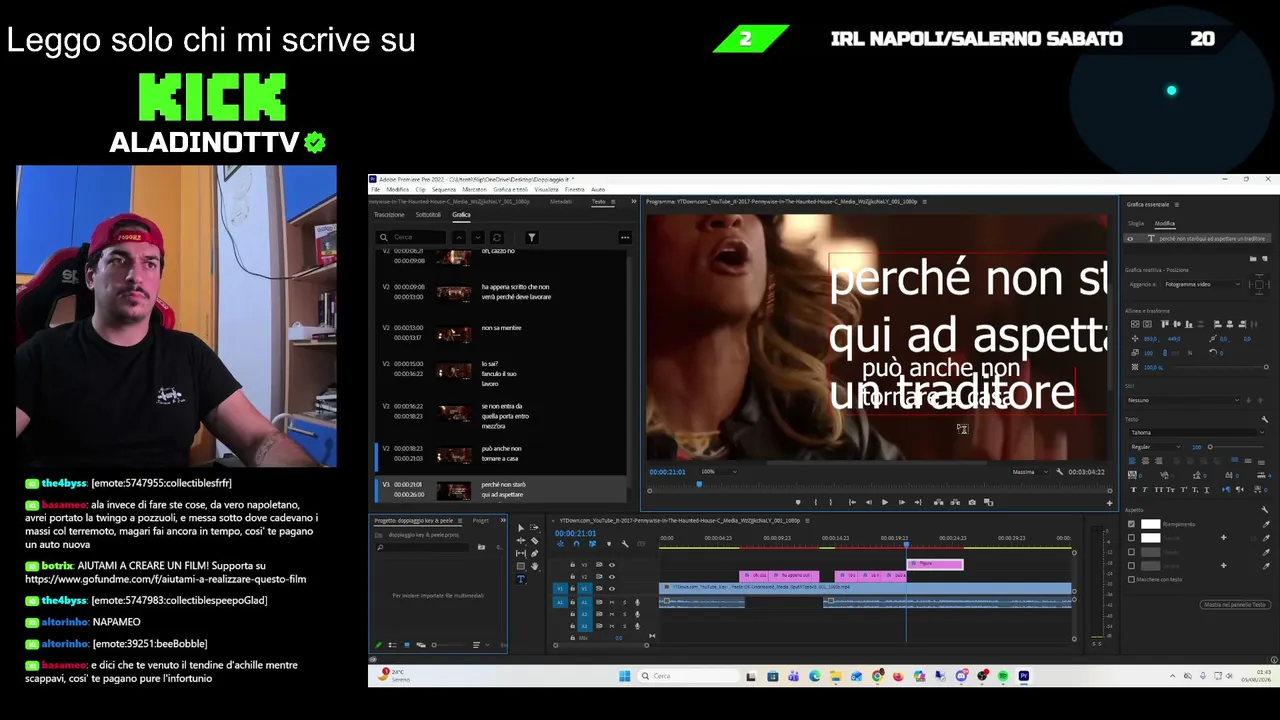Screen dimensions: 1280x720
Task: Mute audio track A1
Action: pyautogui.click(x=612, y=602)
